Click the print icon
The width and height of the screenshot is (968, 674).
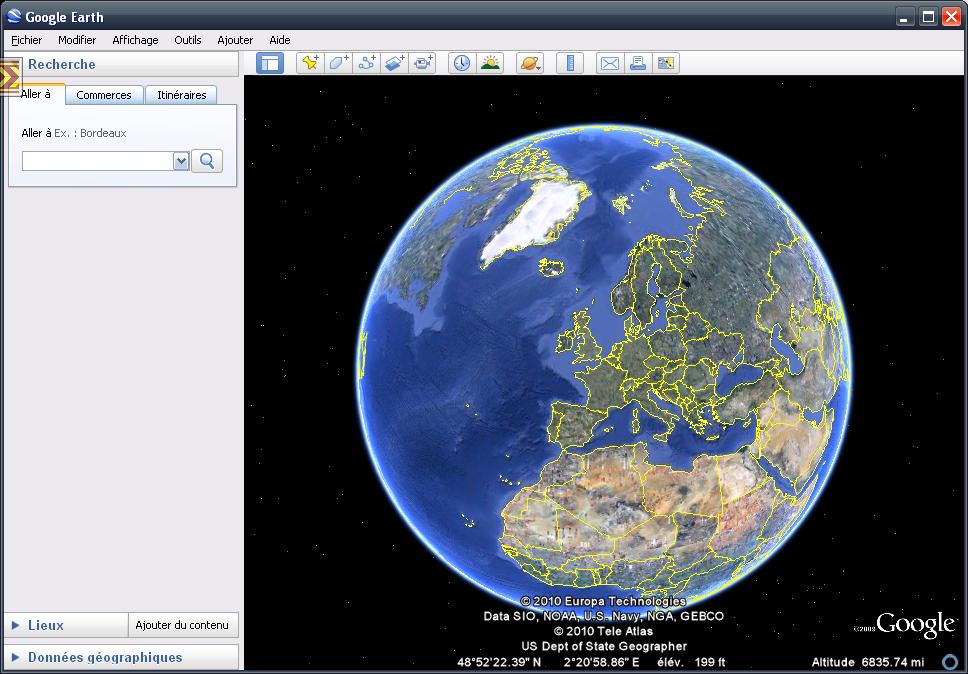(638, 63)
